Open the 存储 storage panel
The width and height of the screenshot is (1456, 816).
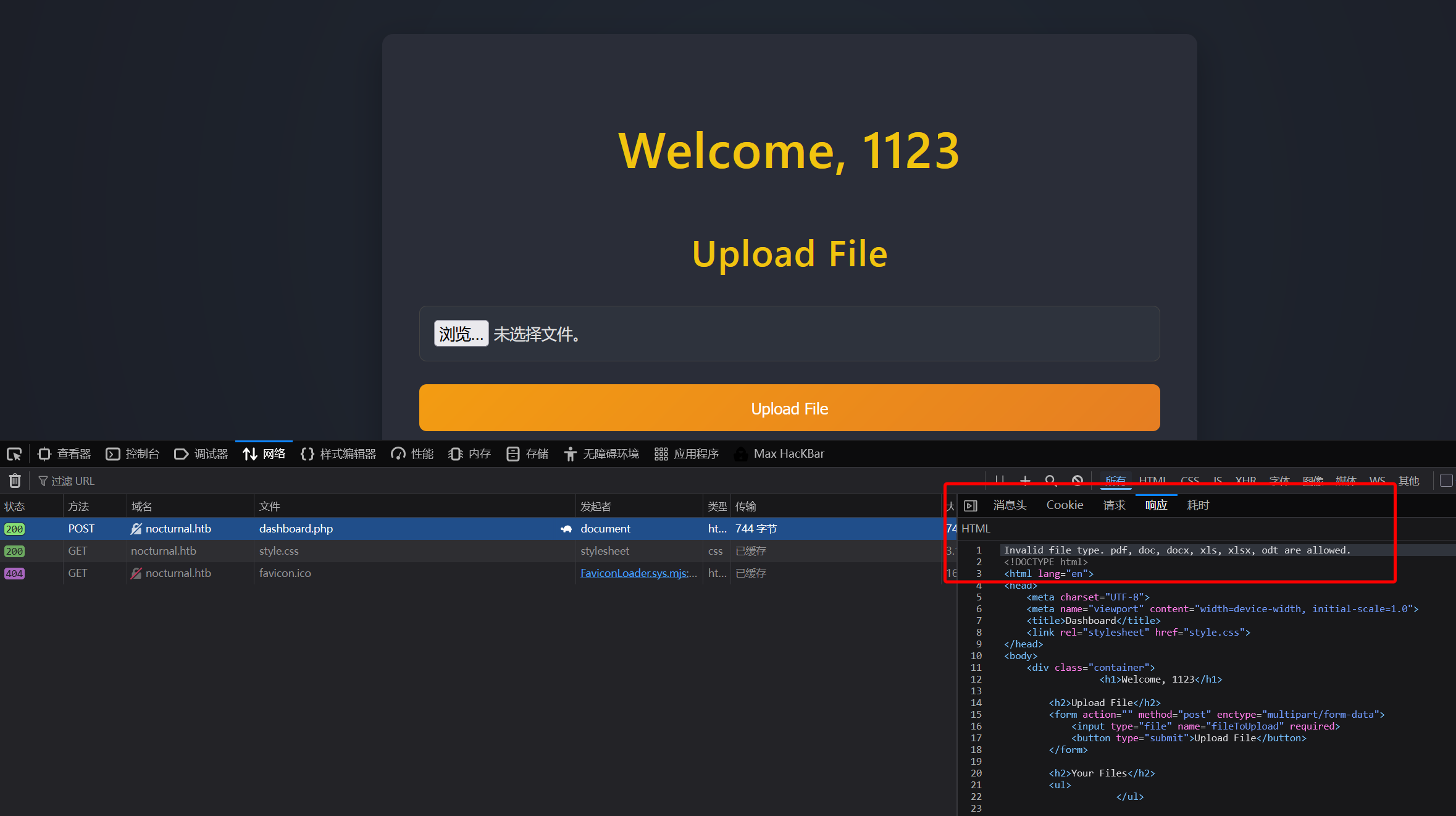click(x=527, y=454)
